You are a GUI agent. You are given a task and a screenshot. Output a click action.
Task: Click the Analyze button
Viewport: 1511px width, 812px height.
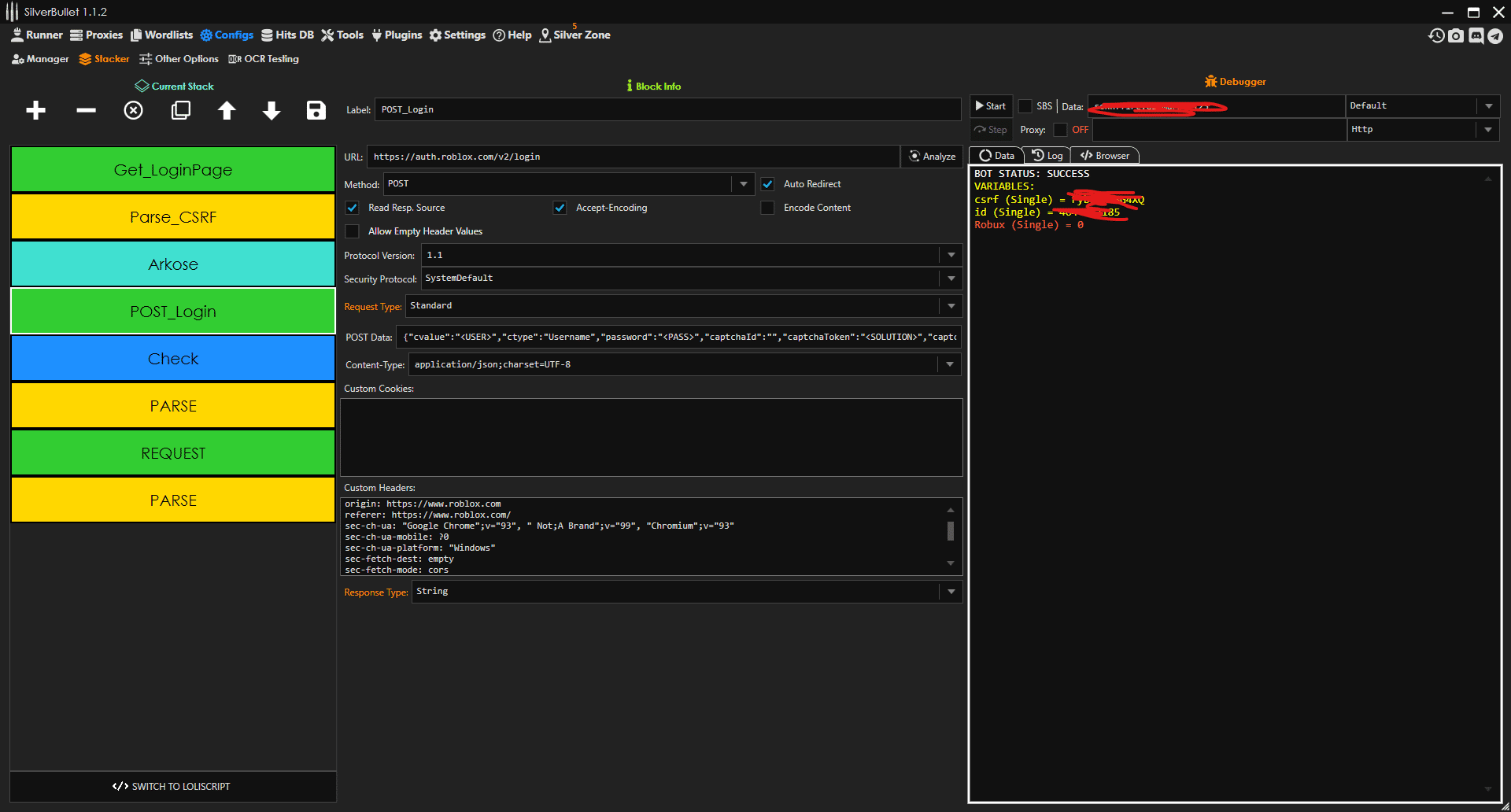[933, 157]
